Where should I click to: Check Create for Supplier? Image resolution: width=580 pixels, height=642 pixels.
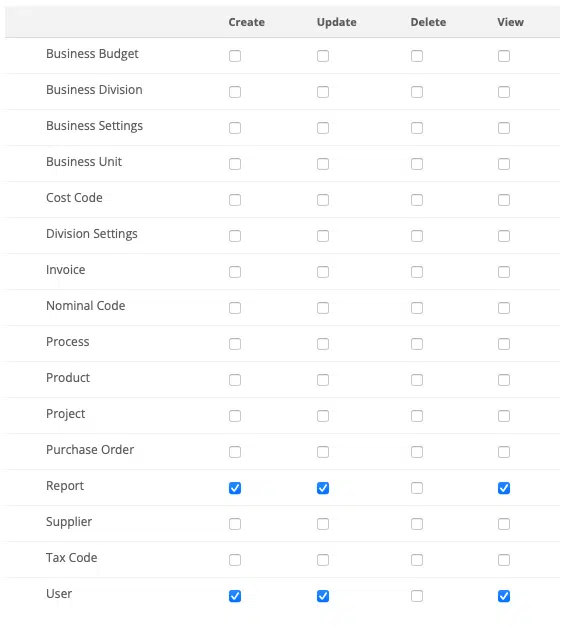[235, 524]
